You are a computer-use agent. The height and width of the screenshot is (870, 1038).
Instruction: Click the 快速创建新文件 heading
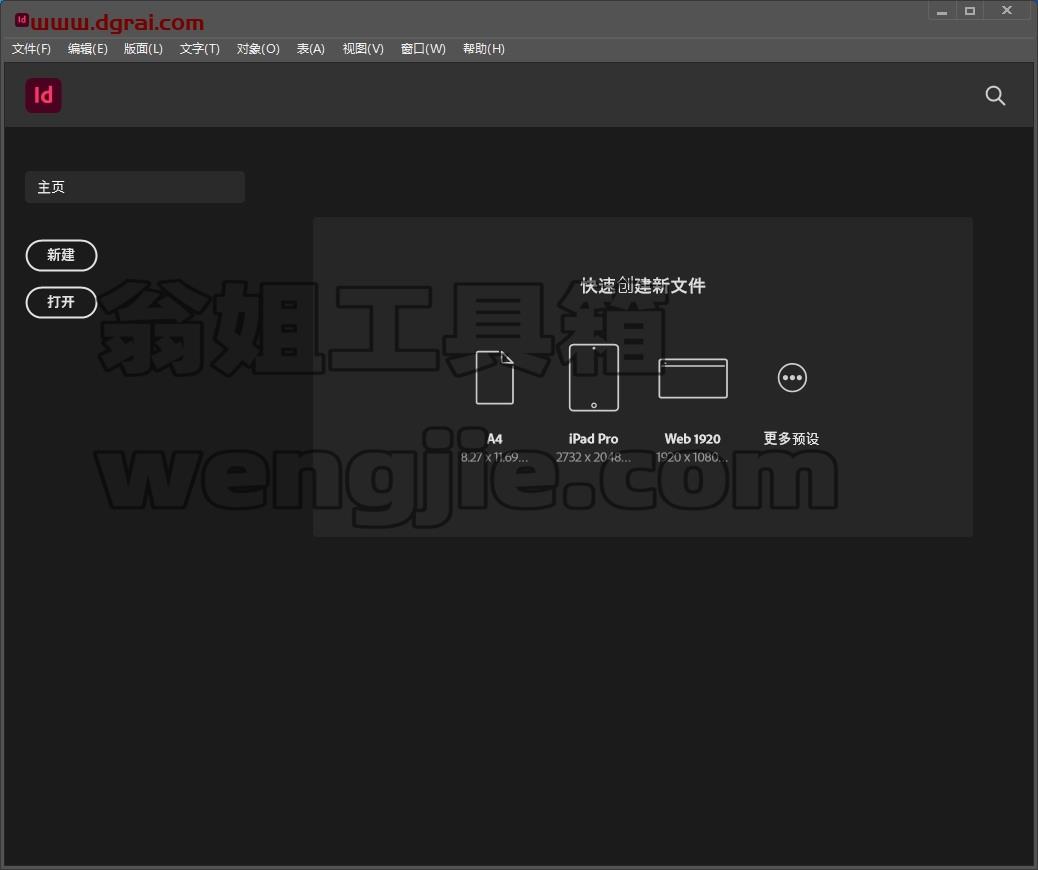643,286
